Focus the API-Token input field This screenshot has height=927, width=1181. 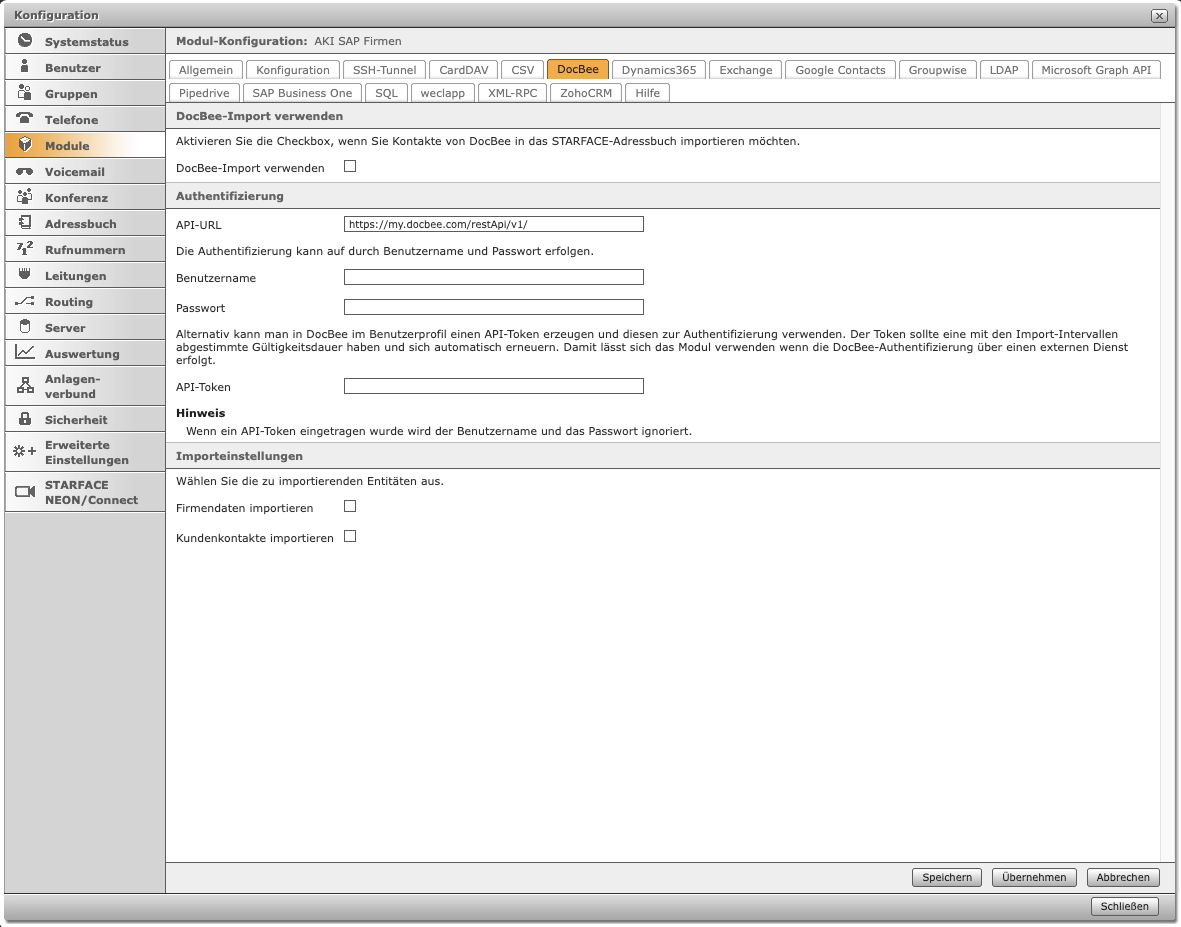tap(493, 386)
